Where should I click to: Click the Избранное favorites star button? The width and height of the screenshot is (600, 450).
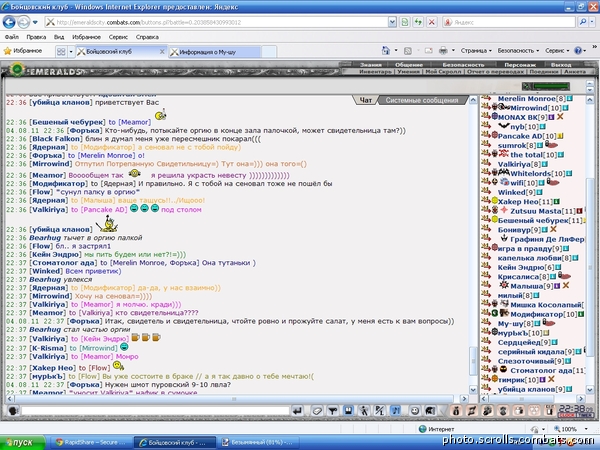[23, 51]
